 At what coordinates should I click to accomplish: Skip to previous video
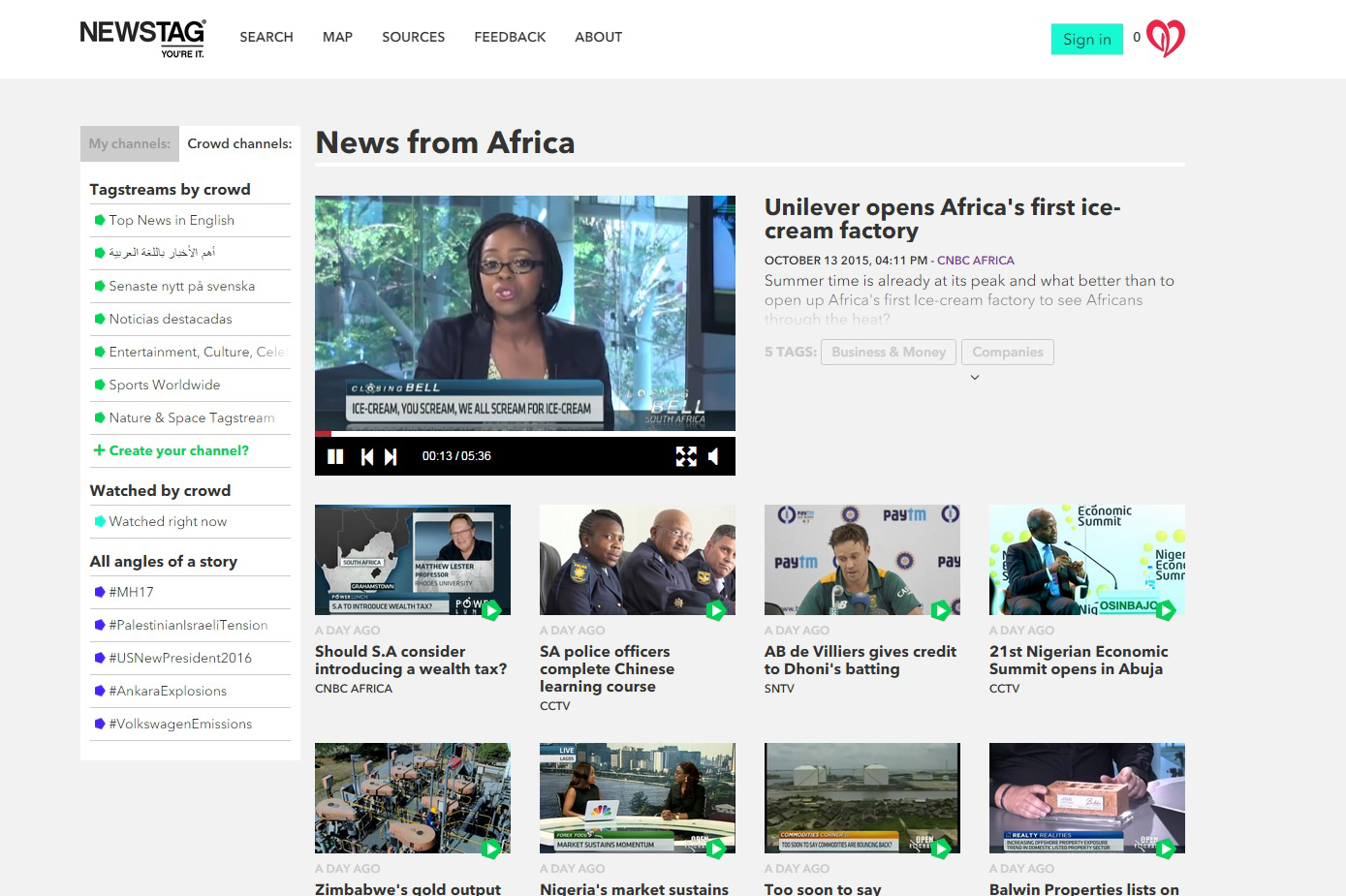tap(367, 456)
